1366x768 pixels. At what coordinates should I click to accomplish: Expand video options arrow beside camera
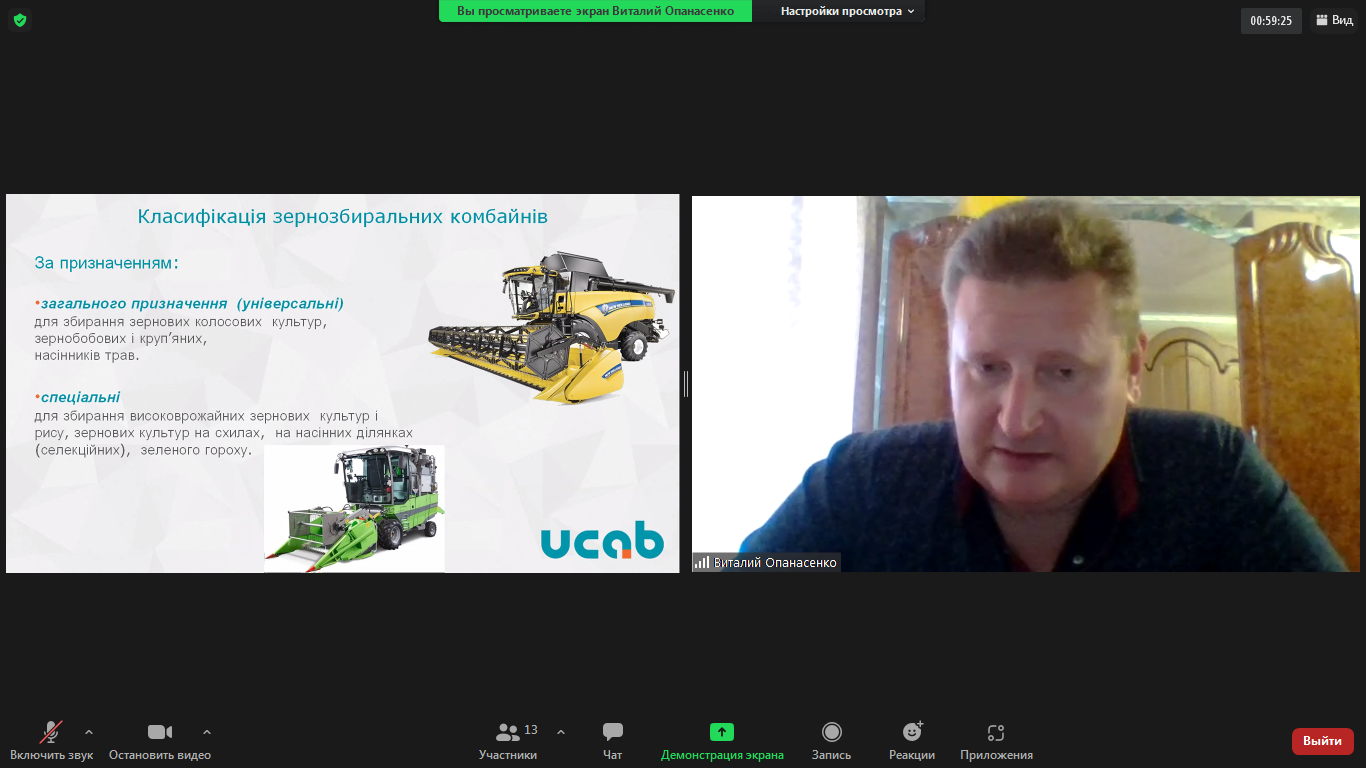207,732
